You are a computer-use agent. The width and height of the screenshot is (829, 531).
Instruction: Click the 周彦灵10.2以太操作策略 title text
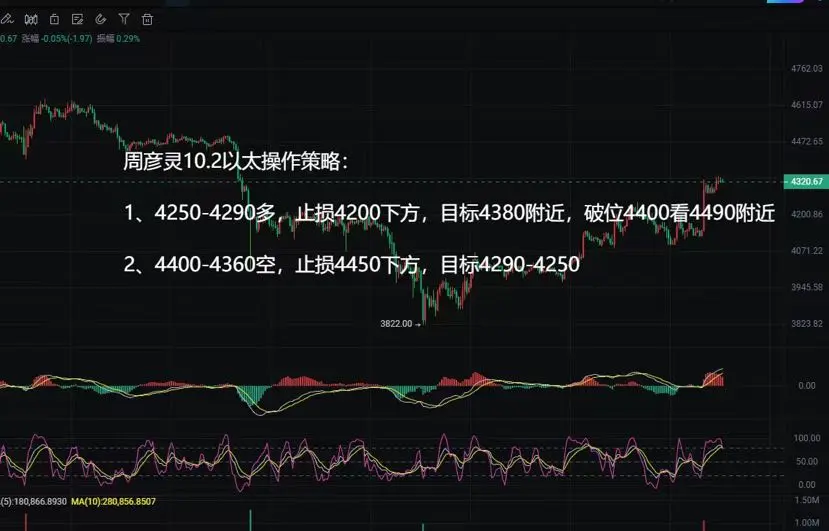(x=236, y=161)
